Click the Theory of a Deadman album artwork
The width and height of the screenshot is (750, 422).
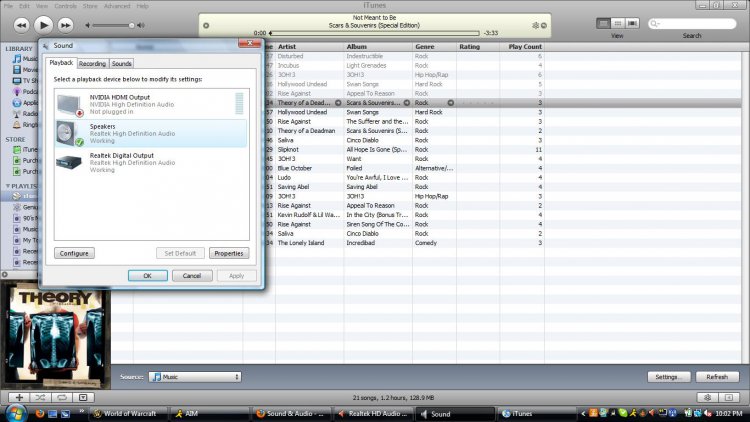point(55,335)
